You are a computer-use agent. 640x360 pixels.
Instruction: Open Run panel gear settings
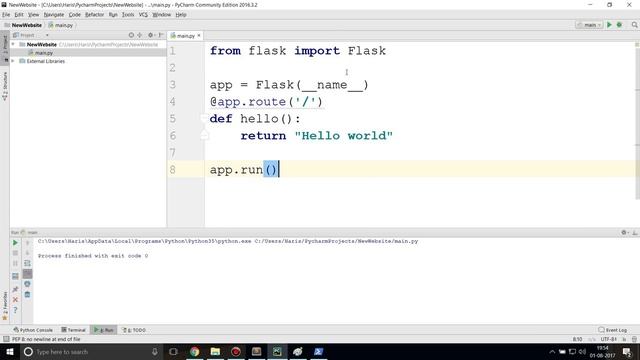(624, 232)
